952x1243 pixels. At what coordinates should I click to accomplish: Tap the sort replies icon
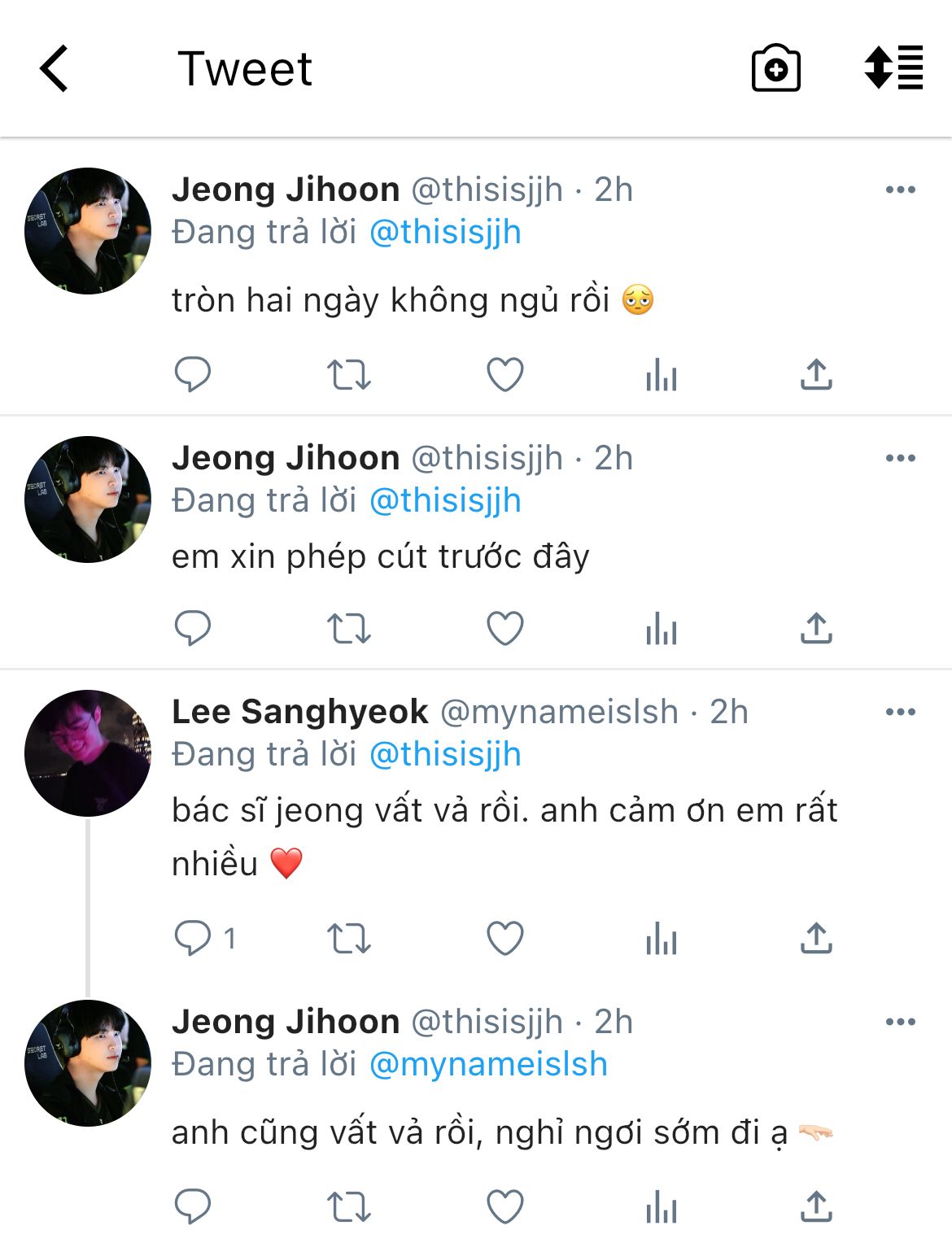click(x=893, y=68)
